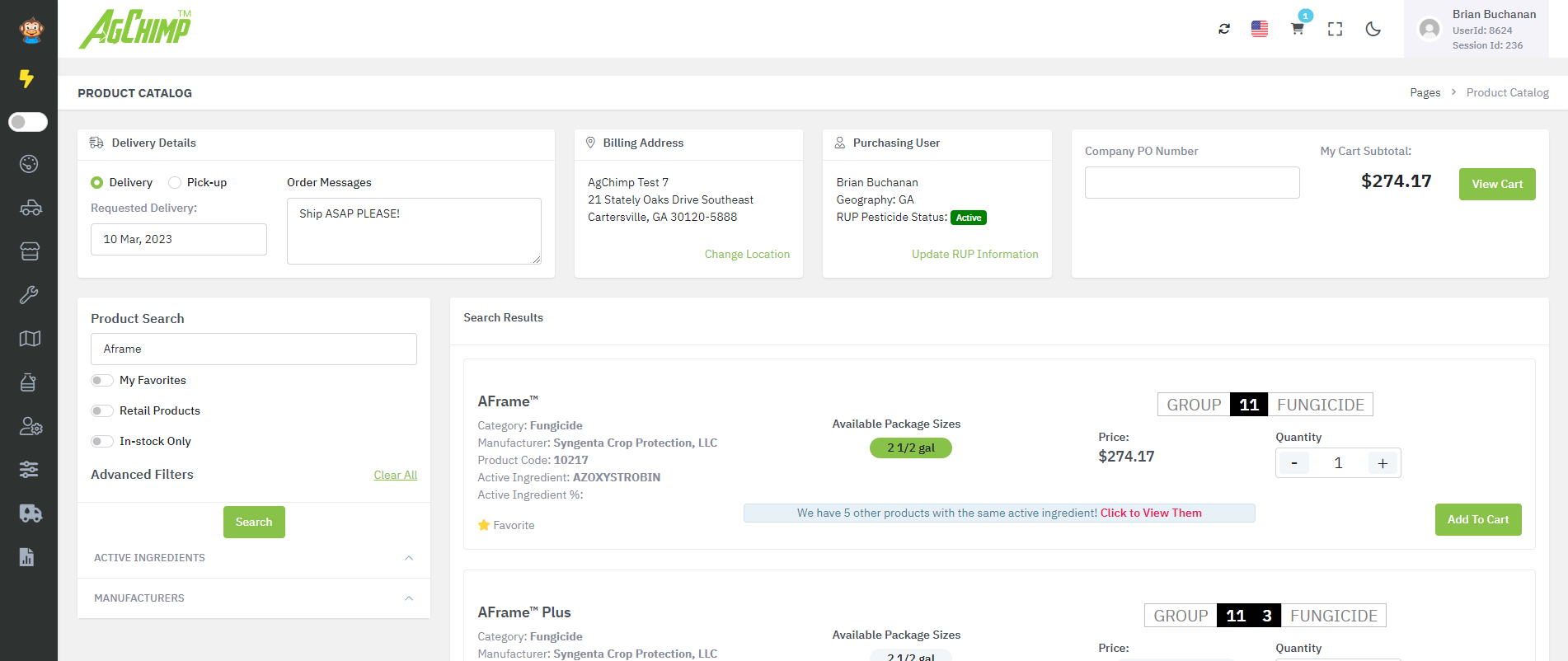The image size is (1568, 661).
Task: Switch to dark mode moon icon
Action: 1373,29
